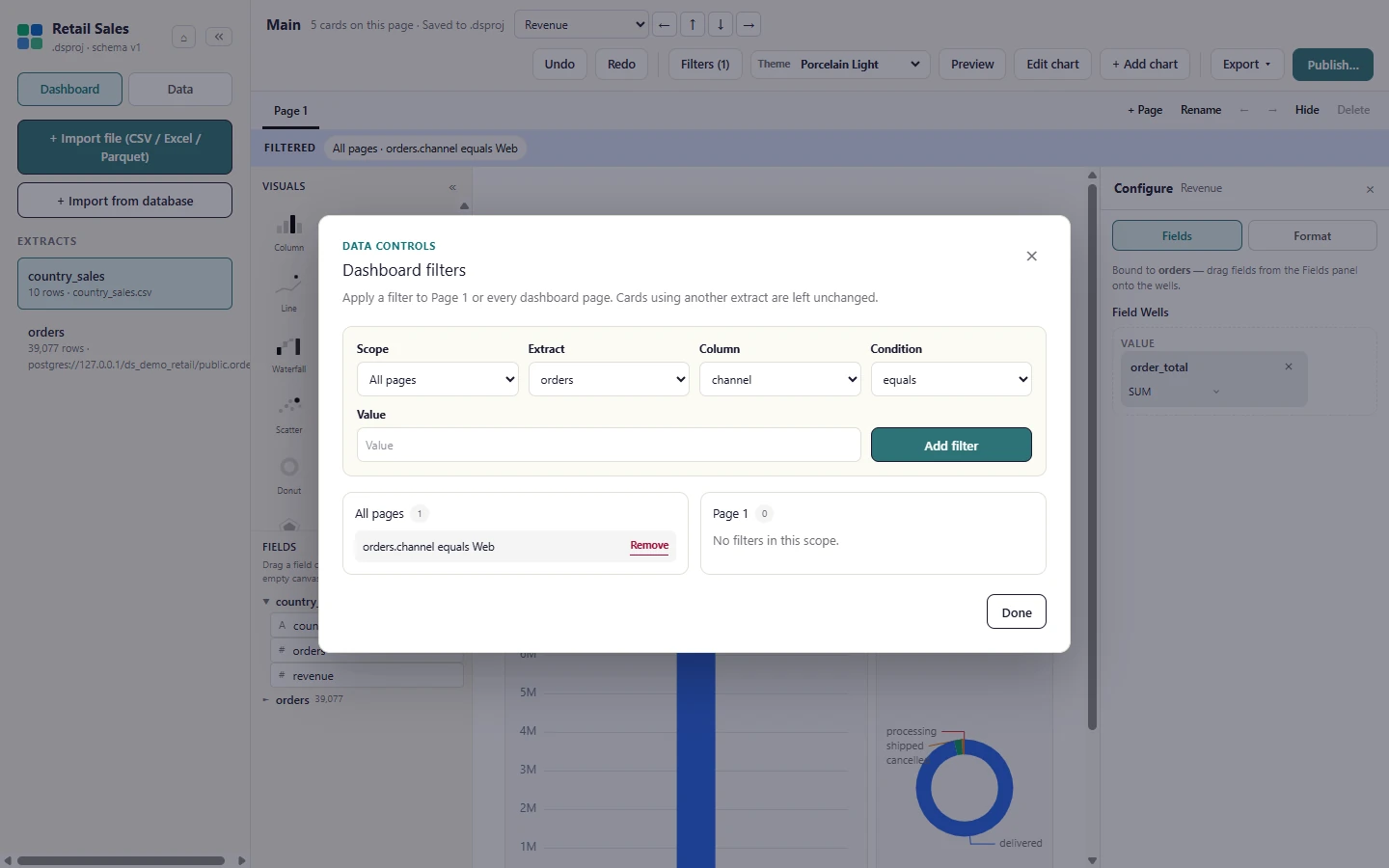
Task: Click the right arrow next to the Revenue selector
Action: click(749, 25)
